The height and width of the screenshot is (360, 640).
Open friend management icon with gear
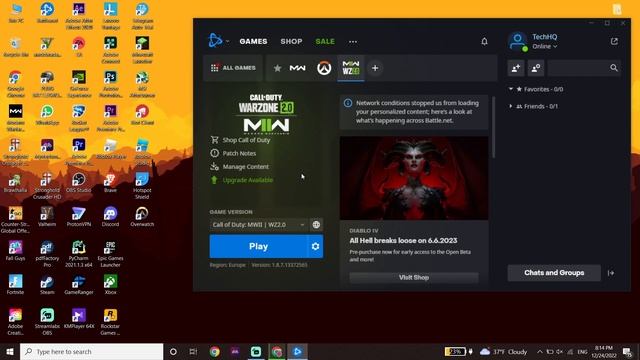536,68
